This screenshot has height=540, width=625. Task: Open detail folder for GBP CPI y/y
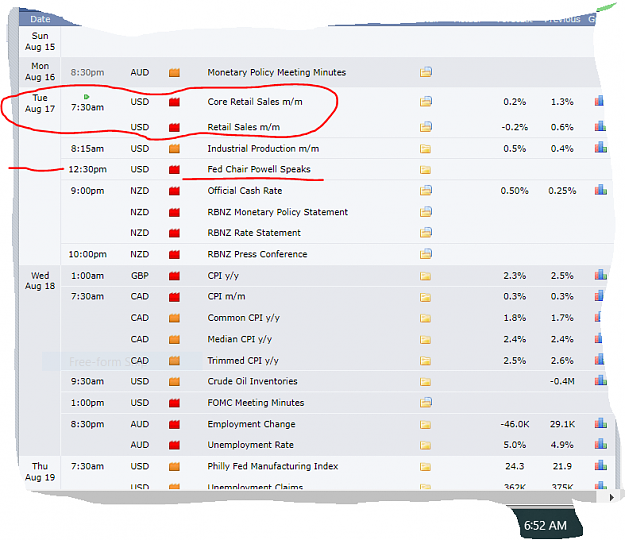click(x=425, y=276)
